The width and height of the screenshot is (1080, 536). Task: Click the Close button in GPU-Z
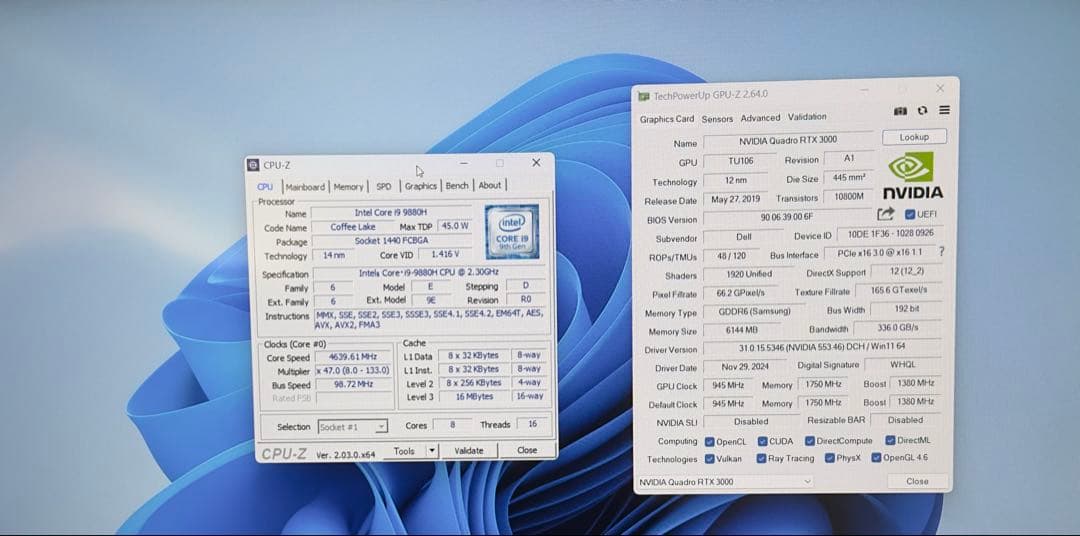pyautogui.click(x=917, y=482)
